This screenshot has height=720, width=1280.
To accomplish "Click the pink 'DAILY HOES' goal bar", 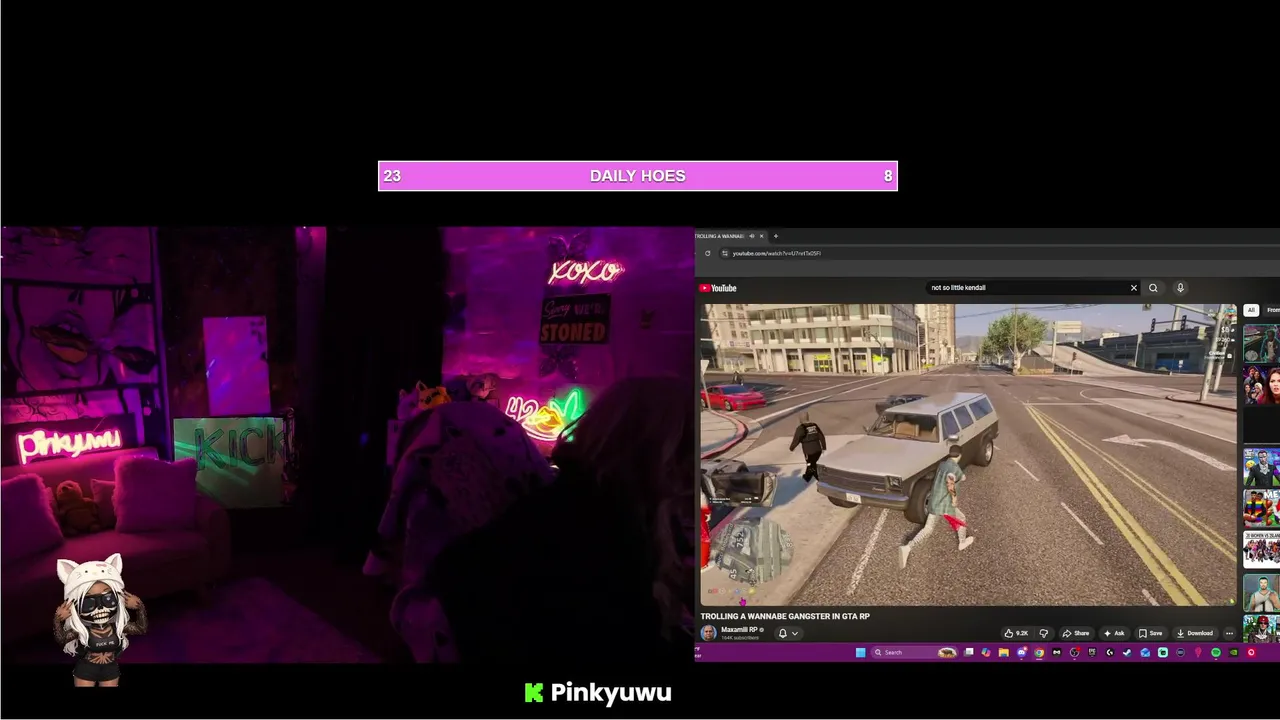I will click(638, 176).
